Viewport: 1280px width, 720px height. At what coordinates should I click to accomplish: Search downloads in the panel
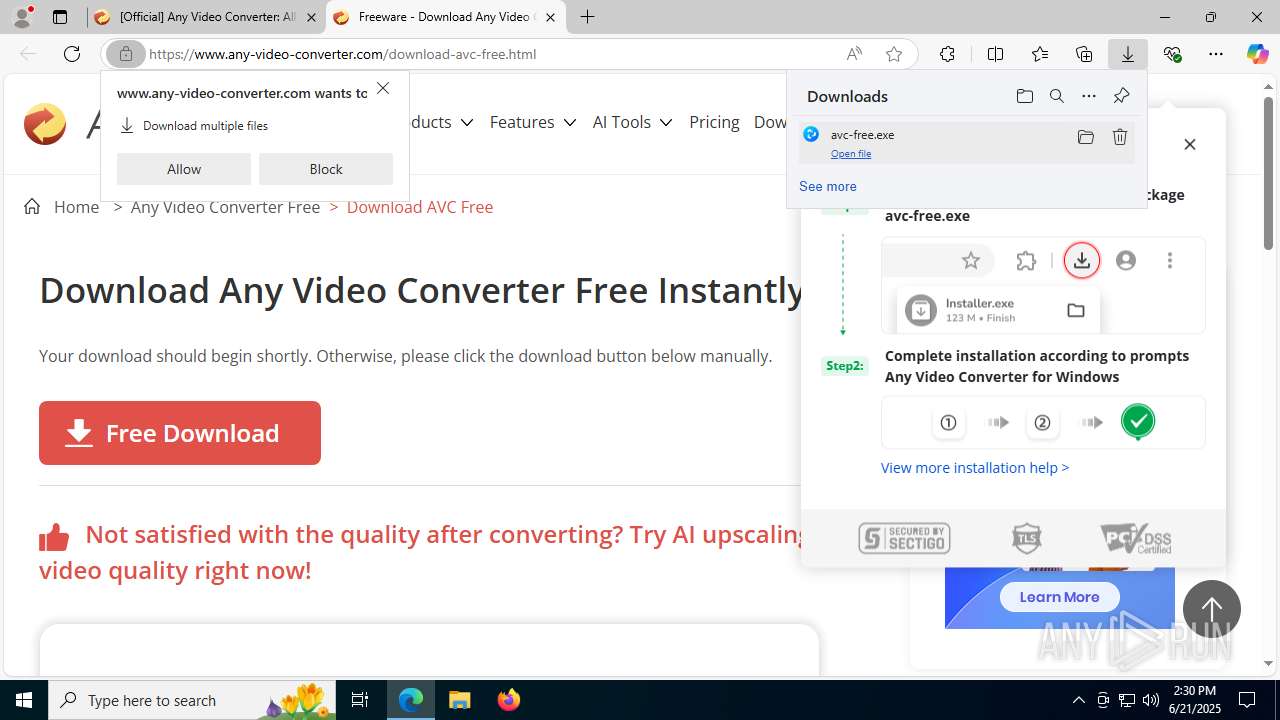coord(1056,96)
